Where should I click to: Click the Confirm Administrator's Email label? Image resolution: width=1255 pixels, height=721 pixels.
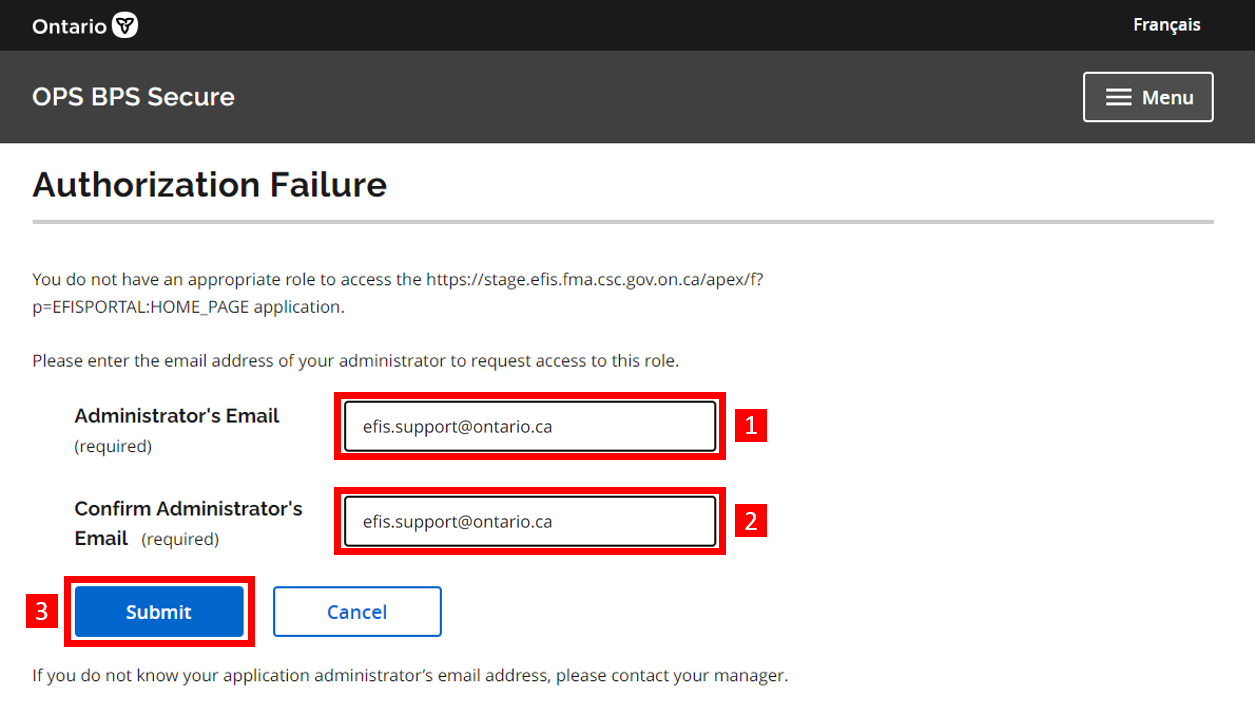pyautogui.click(x=188, y=509)
